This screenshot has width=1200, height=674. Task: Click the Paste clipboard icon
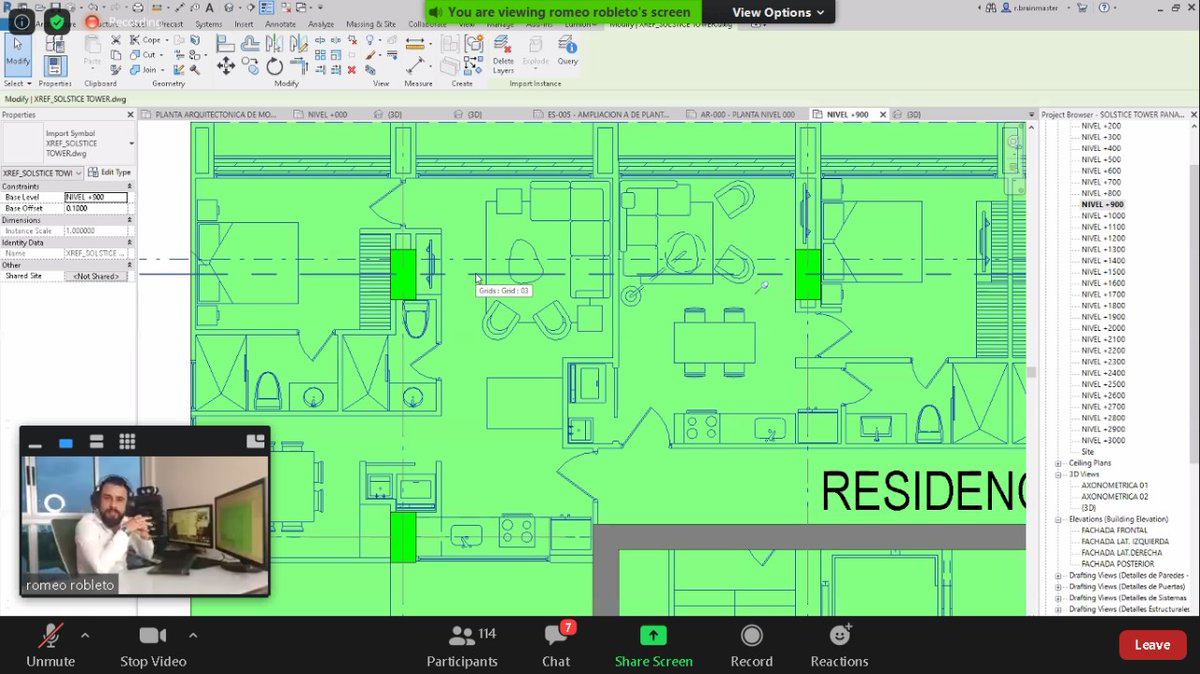(93, 50)
